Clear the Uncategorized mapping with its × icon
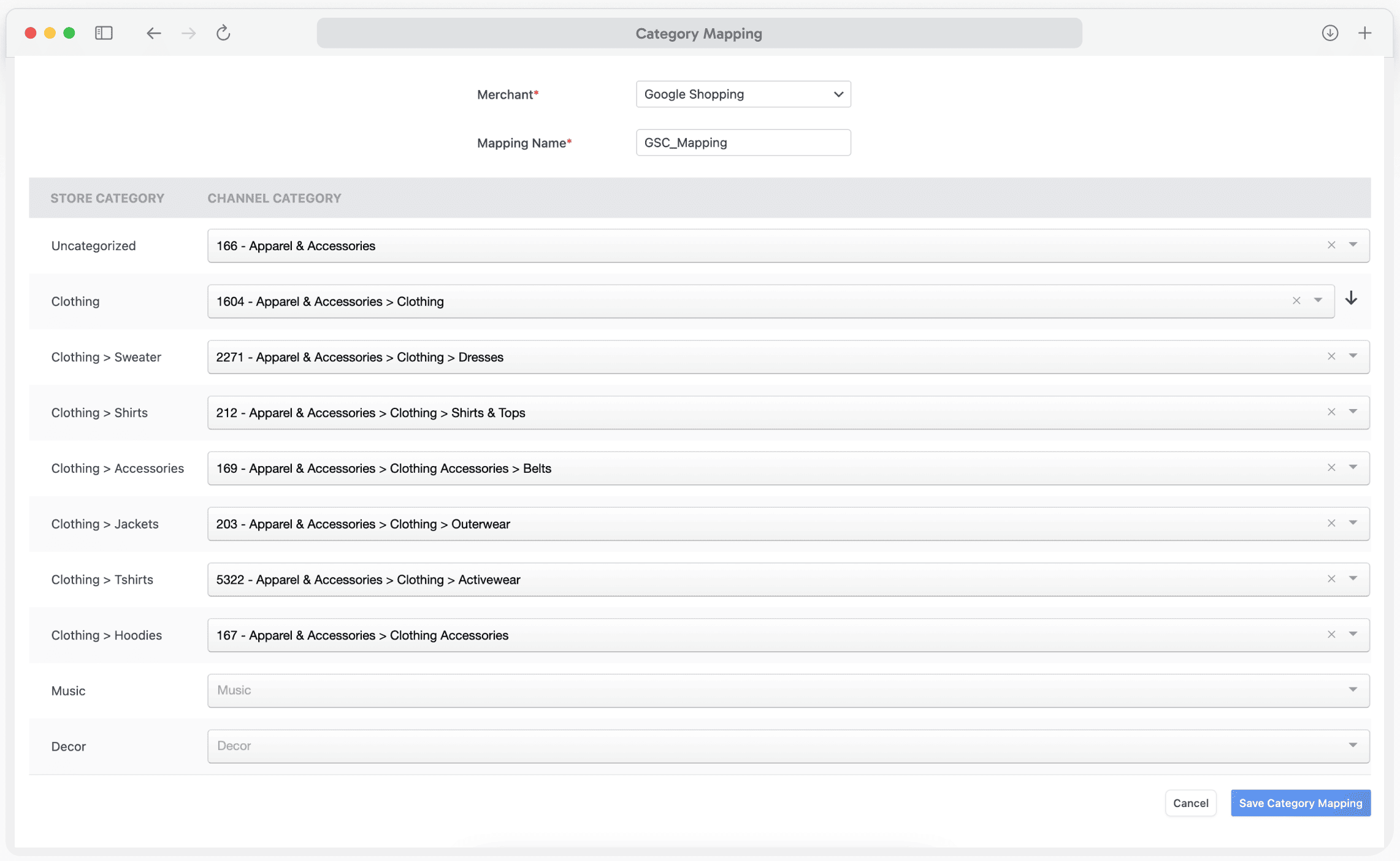Image resolution: width=1400 pixels, height=861 pixels. click(1331, 245)
